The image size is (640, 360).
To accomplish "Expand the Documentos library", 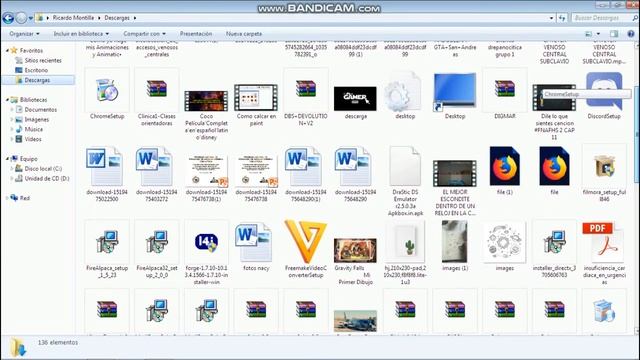I will point(12,110).
